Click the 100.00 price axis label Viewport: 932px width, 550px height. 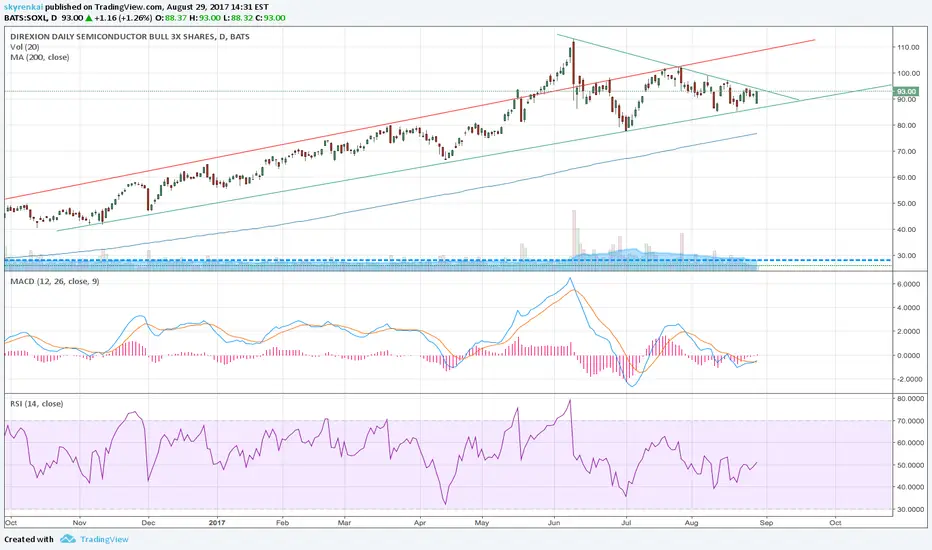coord(909,74)
